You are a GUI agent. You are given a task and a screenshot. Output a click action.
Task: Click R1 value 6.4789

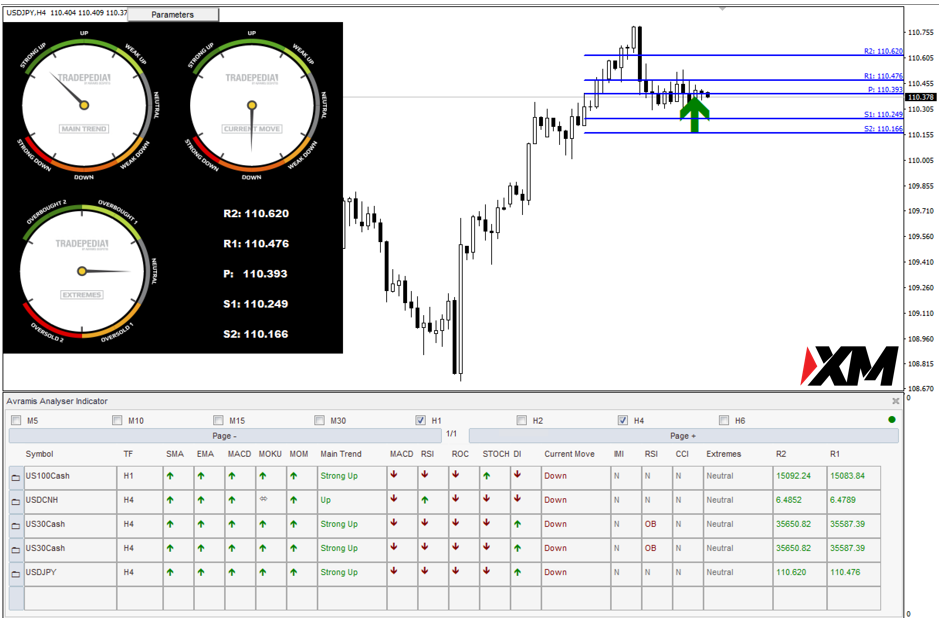point(843,501)
